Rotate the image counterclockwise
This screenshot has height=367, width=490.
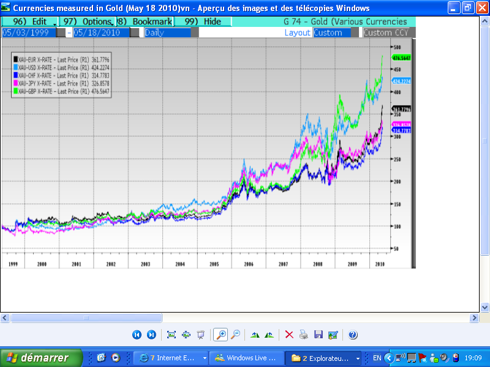(x=269, y=335)
